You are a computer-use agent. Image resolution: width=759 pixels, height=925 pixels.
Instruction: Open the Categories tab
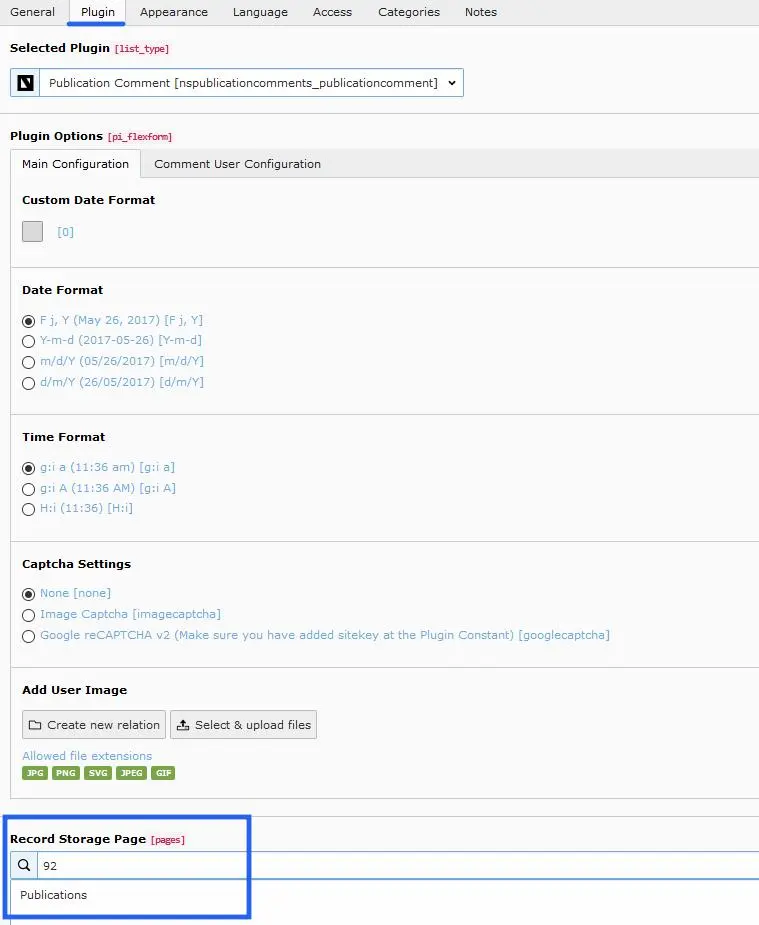tap(409, 12)
